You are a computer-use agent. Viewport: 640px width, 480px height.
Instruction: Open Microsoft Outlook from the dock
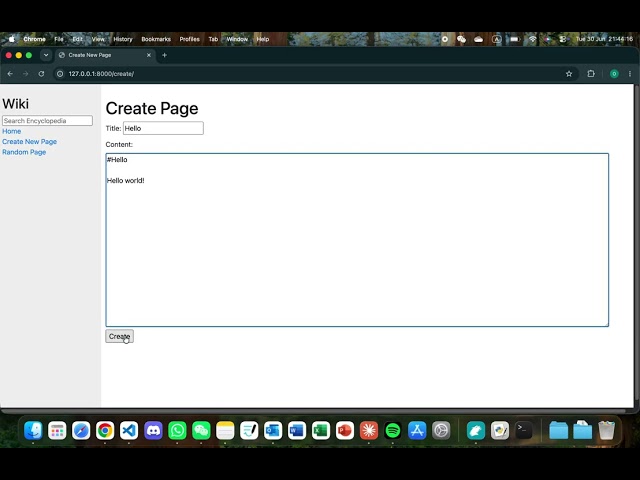(x=273, y=430)
